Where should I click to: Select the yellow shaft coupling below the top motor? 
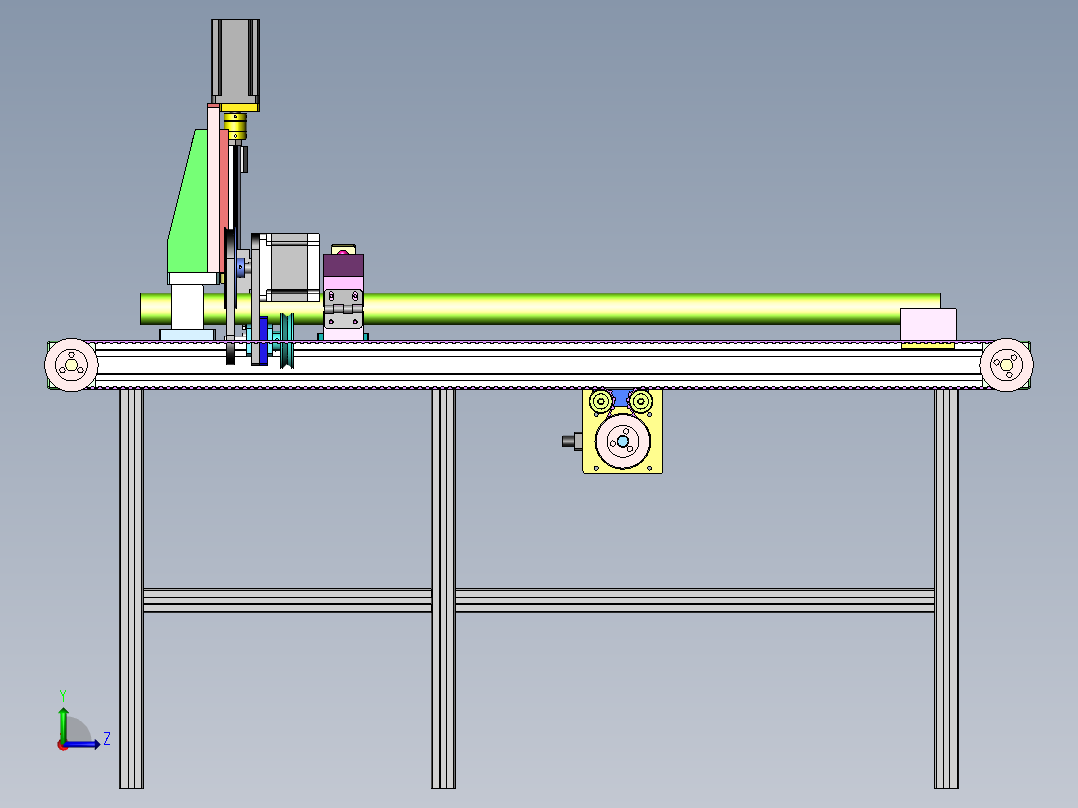[235, 126]
